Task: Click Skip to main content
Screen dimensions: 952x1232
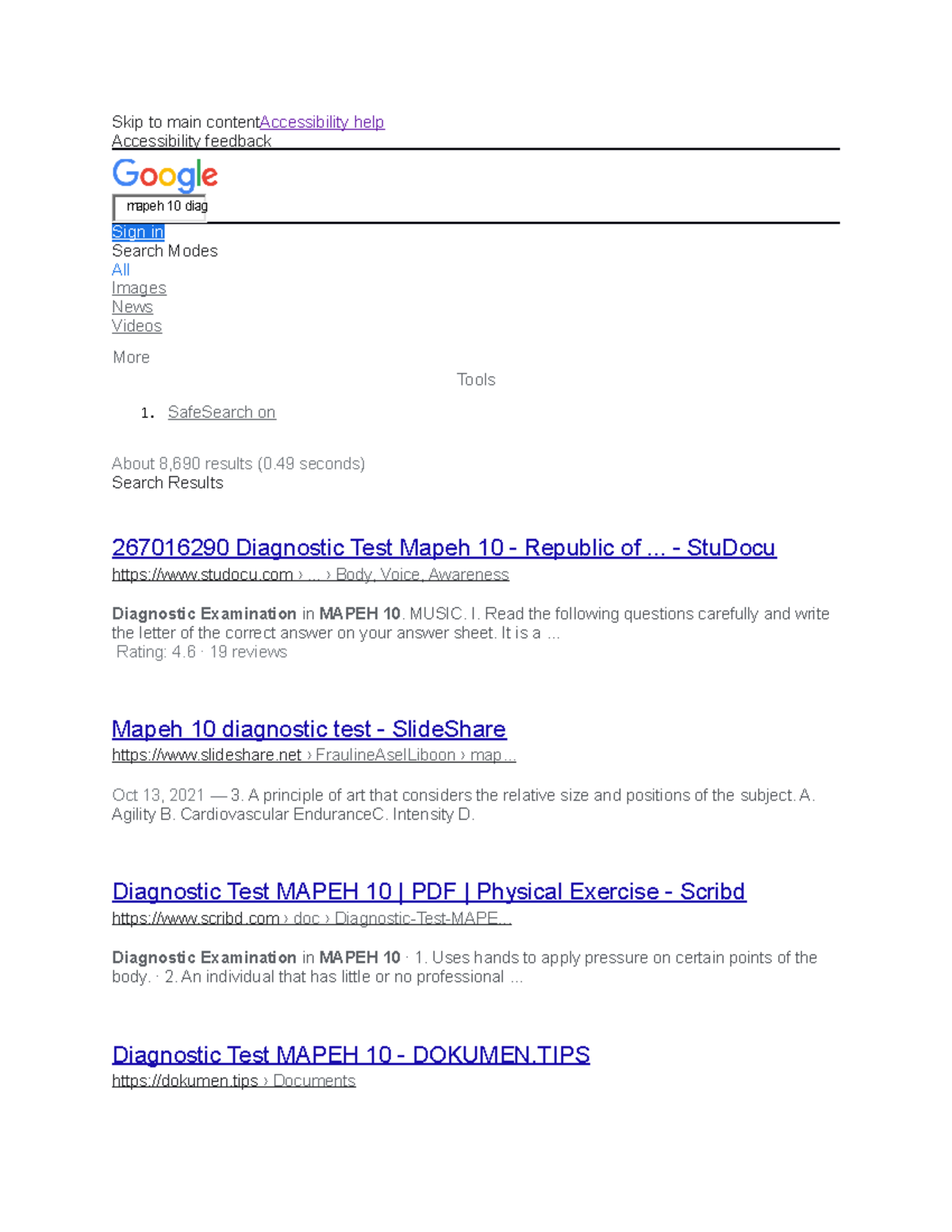Action: pyautogui.click(x=184, y=121)
